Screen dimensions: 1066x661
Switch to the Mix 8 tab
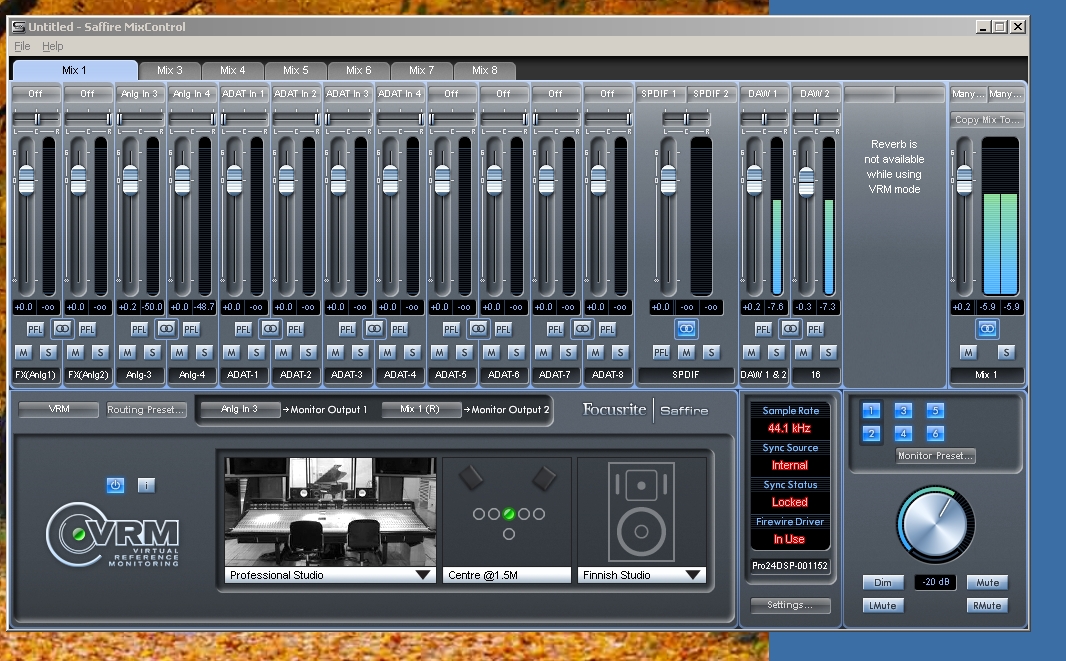[485, 71]
